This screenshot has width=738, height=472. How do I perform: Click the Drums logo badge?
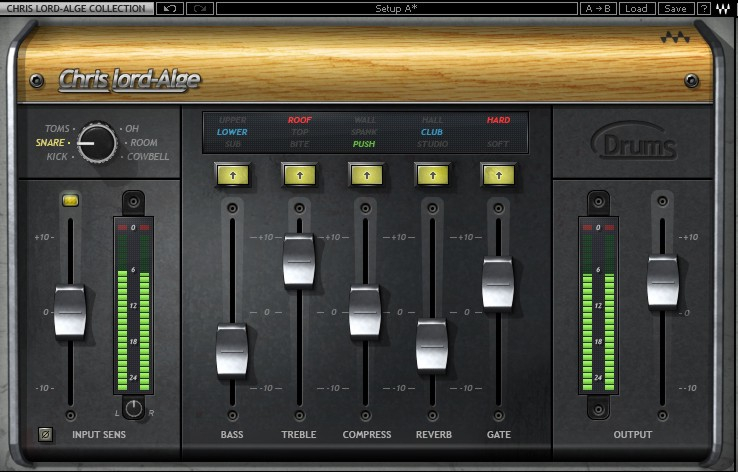(634, 144)
